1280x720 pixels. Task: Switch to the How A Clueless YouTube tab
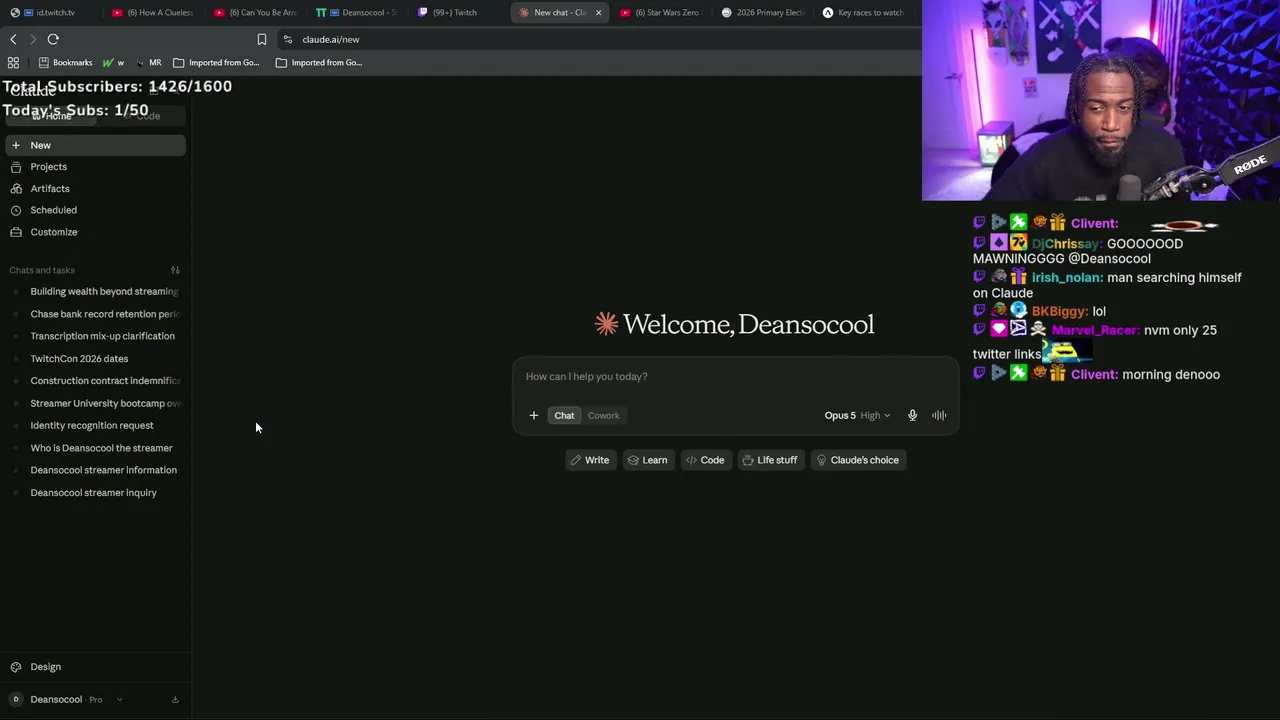coord(153,13)
